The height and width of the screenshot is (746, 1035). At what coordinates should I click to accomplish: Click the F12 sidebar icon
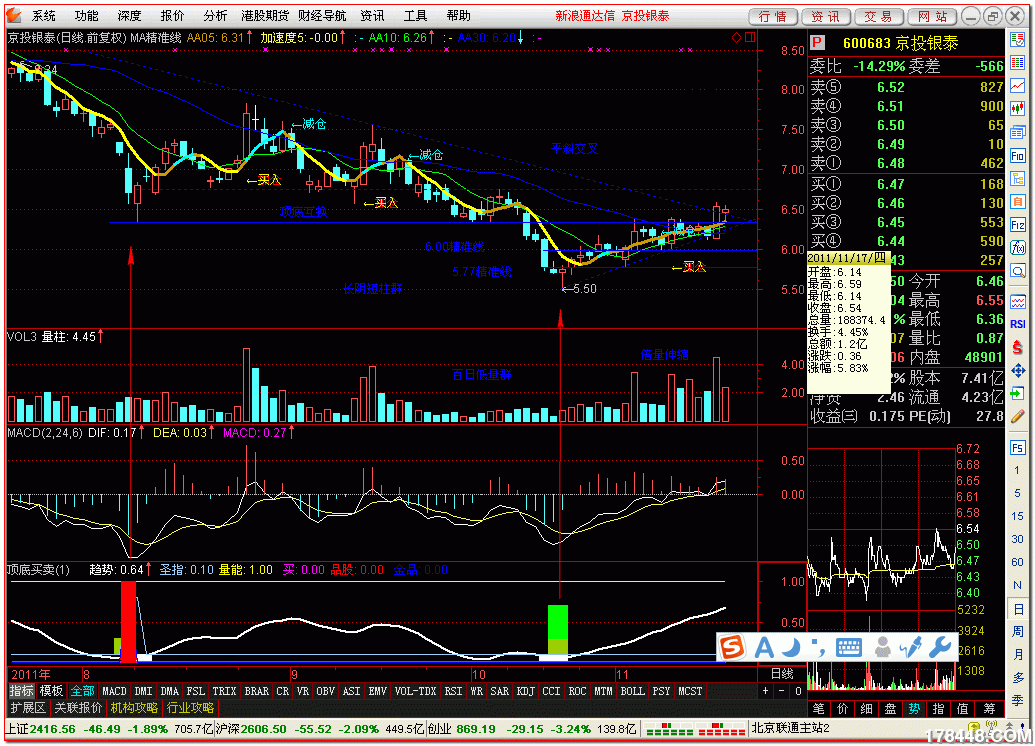1017,224
